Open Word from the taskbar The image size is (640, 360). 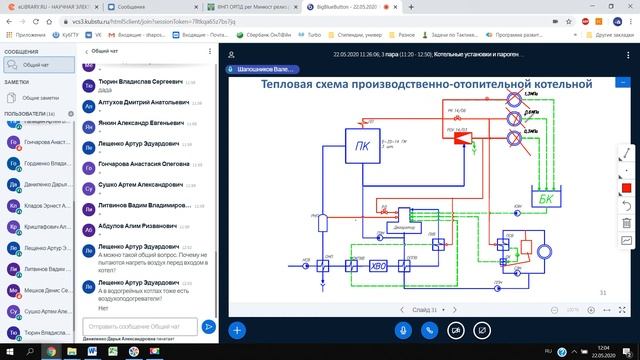pos(92,351)
